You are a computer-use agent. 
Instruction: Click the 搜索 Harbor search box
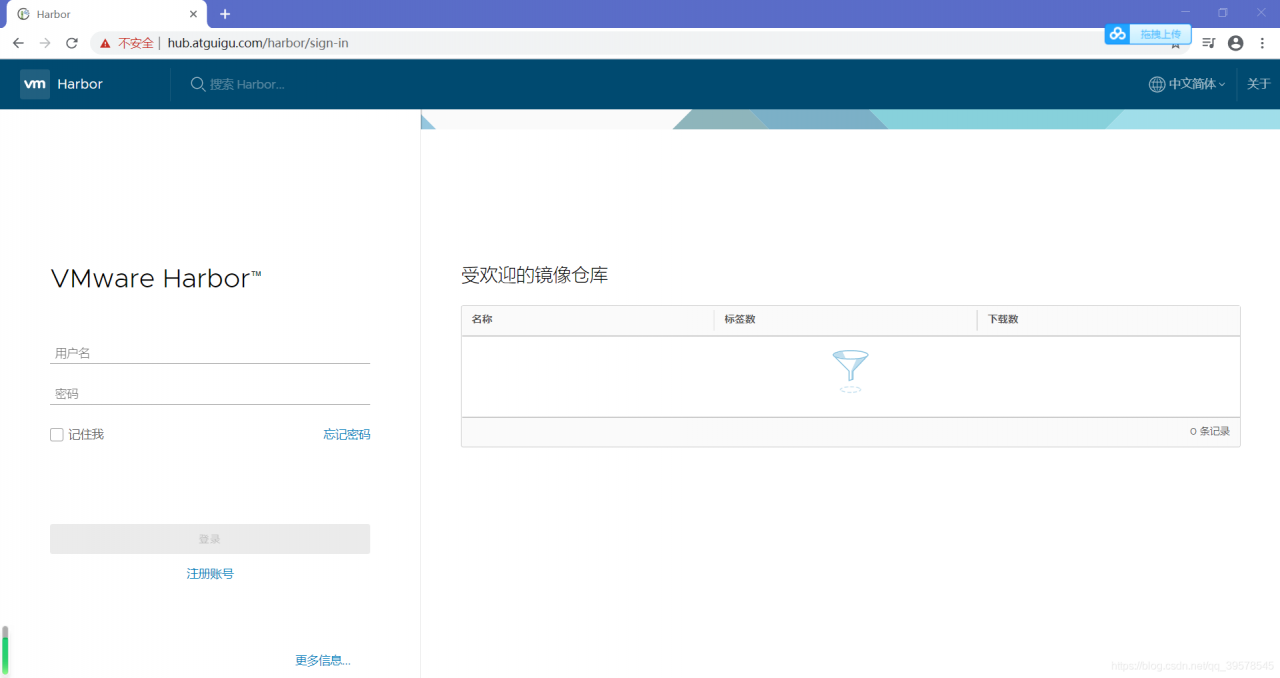pyautogui.click(x=248, y=84)
